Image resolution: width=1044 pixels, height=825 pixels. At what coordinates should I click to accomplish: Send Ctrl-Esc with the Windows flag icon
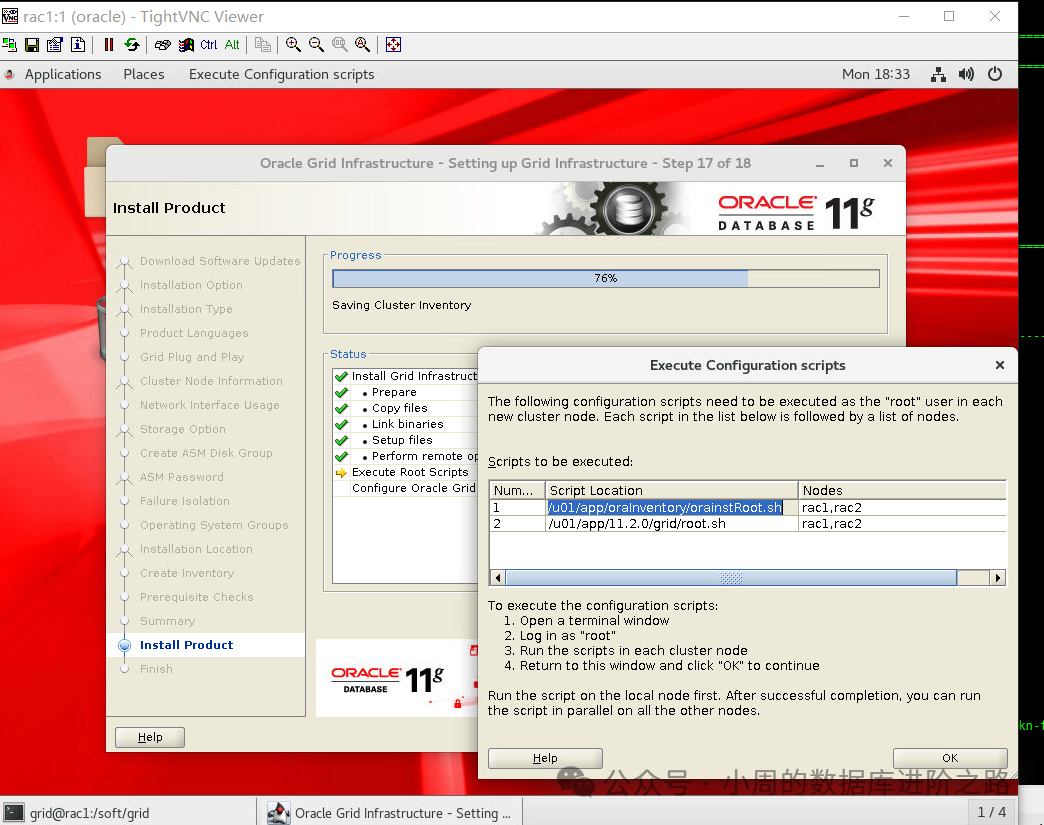tap(186, 45)
